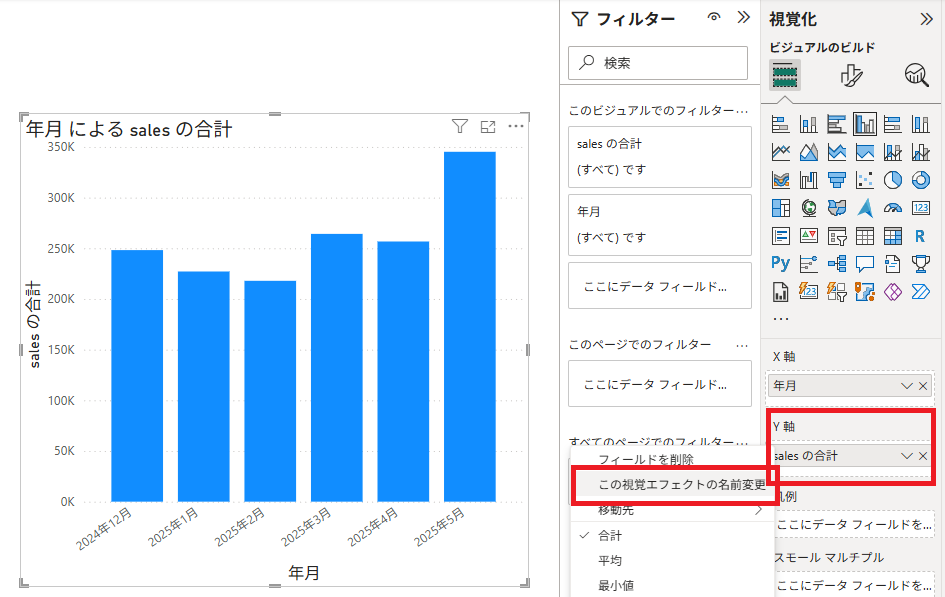This screenshot has height=597, width=945.
Task: Select the slicer visual
Action: click(x=837, y=236)
